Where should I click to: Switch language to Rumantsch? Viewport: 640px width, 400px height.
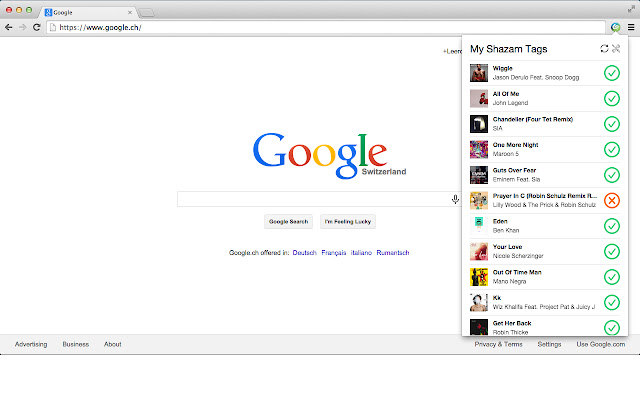393,253
